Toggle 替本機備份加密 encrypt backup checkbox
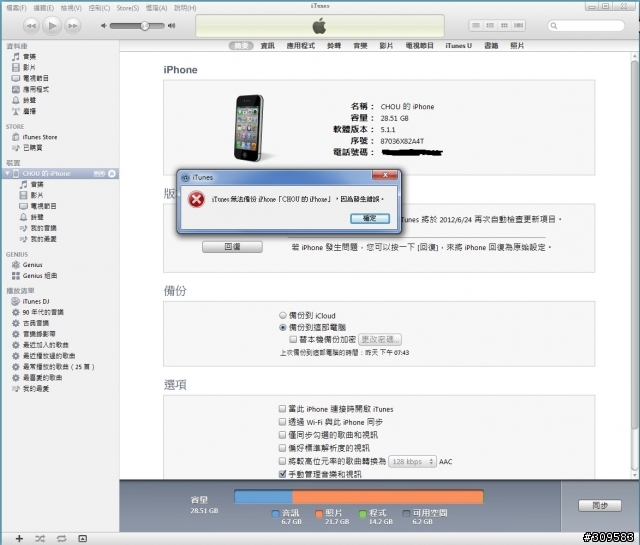 pyautogui.click(x=293, y=339)
